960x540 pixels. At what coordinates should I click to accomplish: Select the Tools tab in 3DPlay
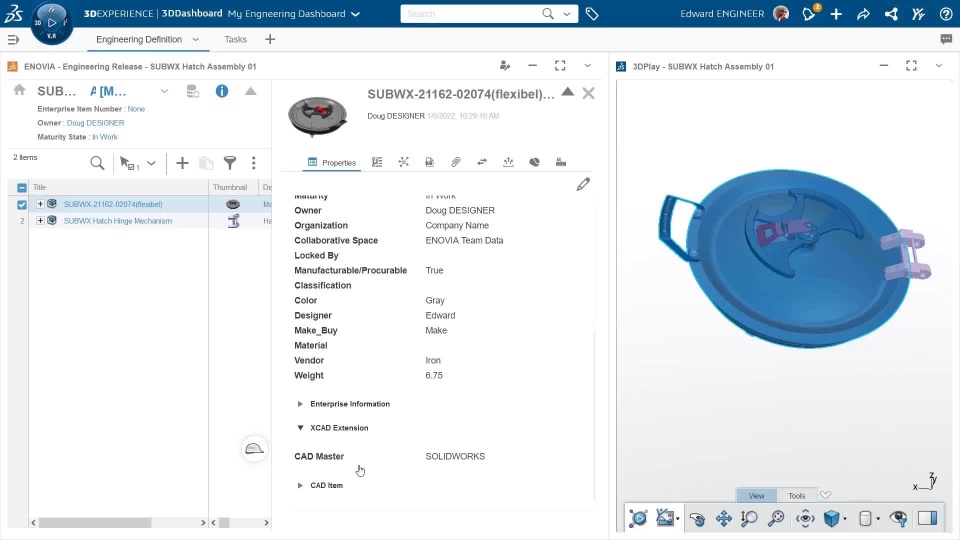coord(797,495)
